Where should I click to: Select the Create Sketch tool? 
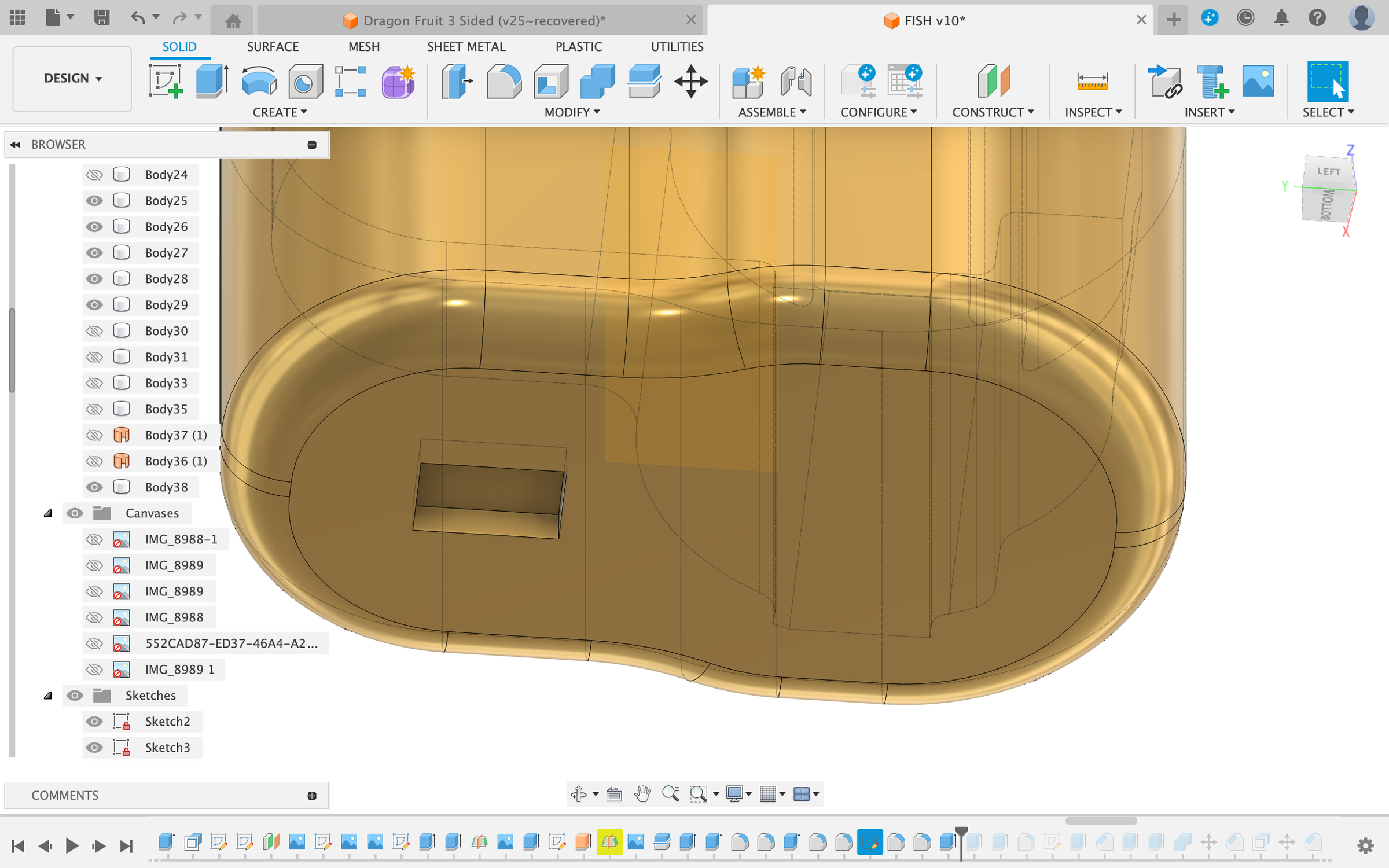[x=165, y=81]
